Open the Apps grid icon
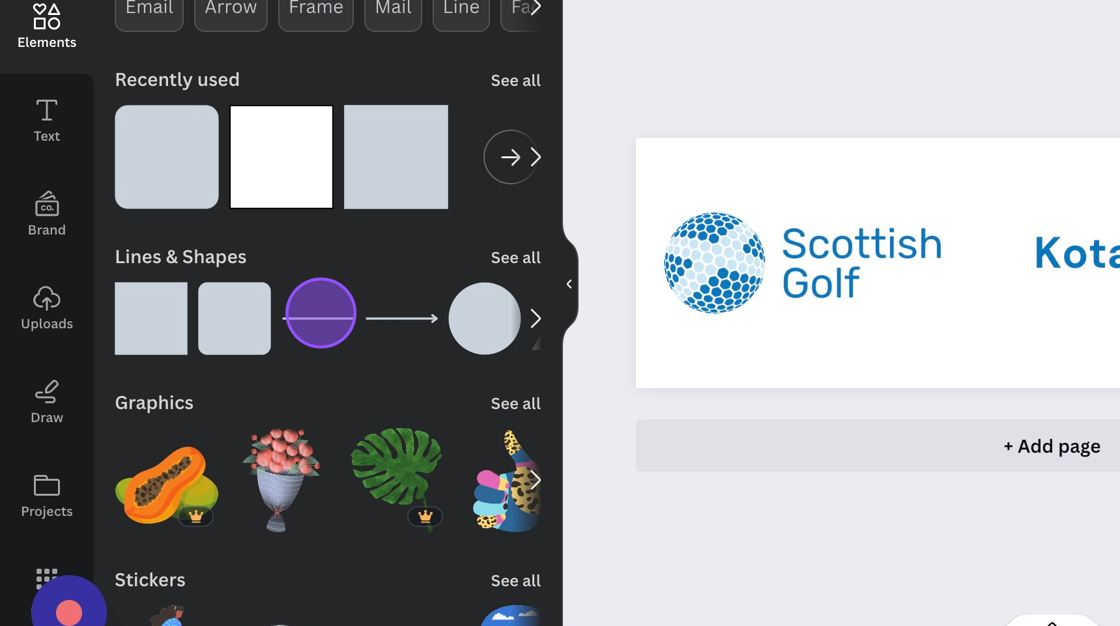The image size is (1120, 626). pos(46,577)
